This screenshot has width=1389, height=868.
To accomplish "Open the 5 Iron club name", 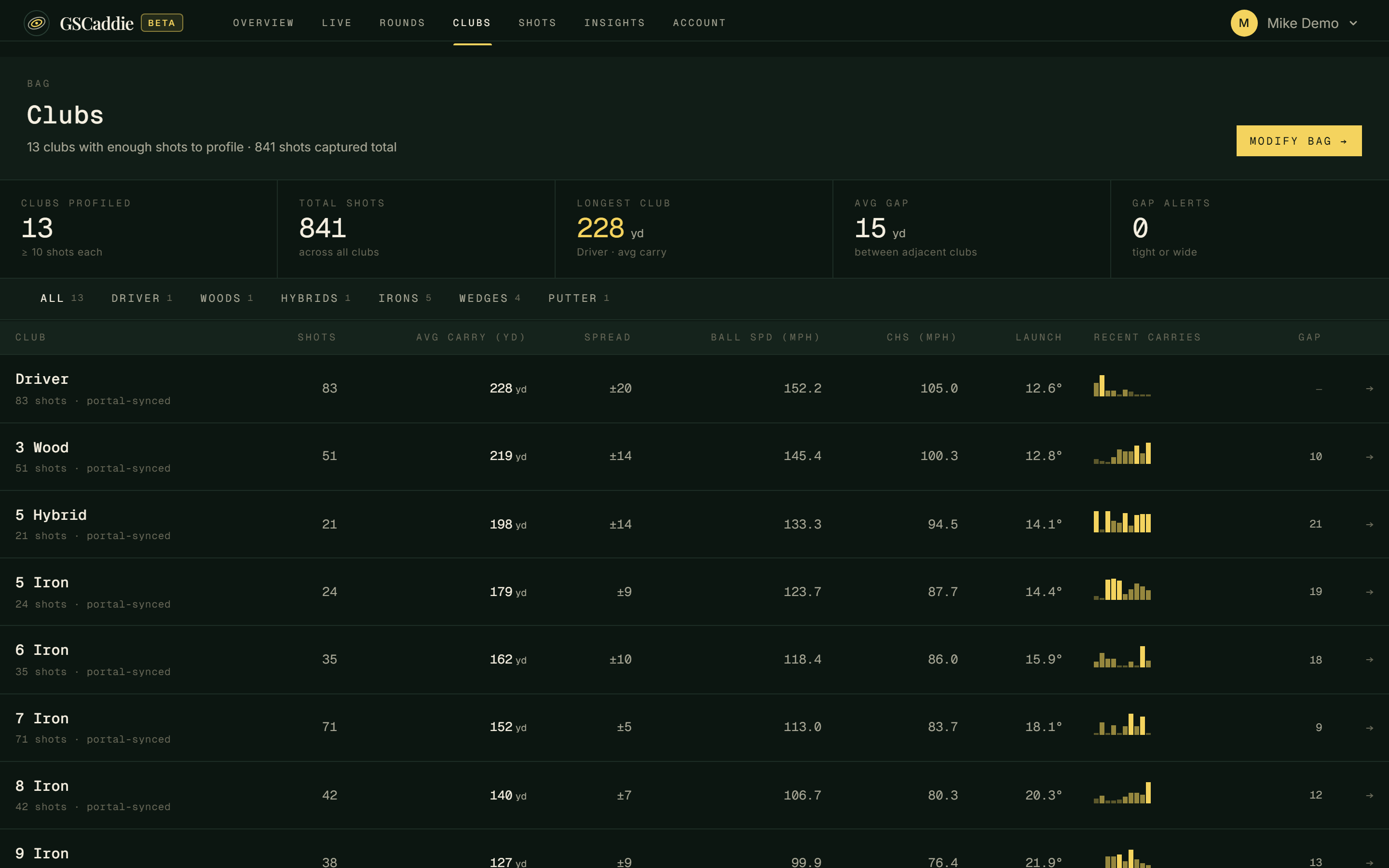I will click(42, 582).
